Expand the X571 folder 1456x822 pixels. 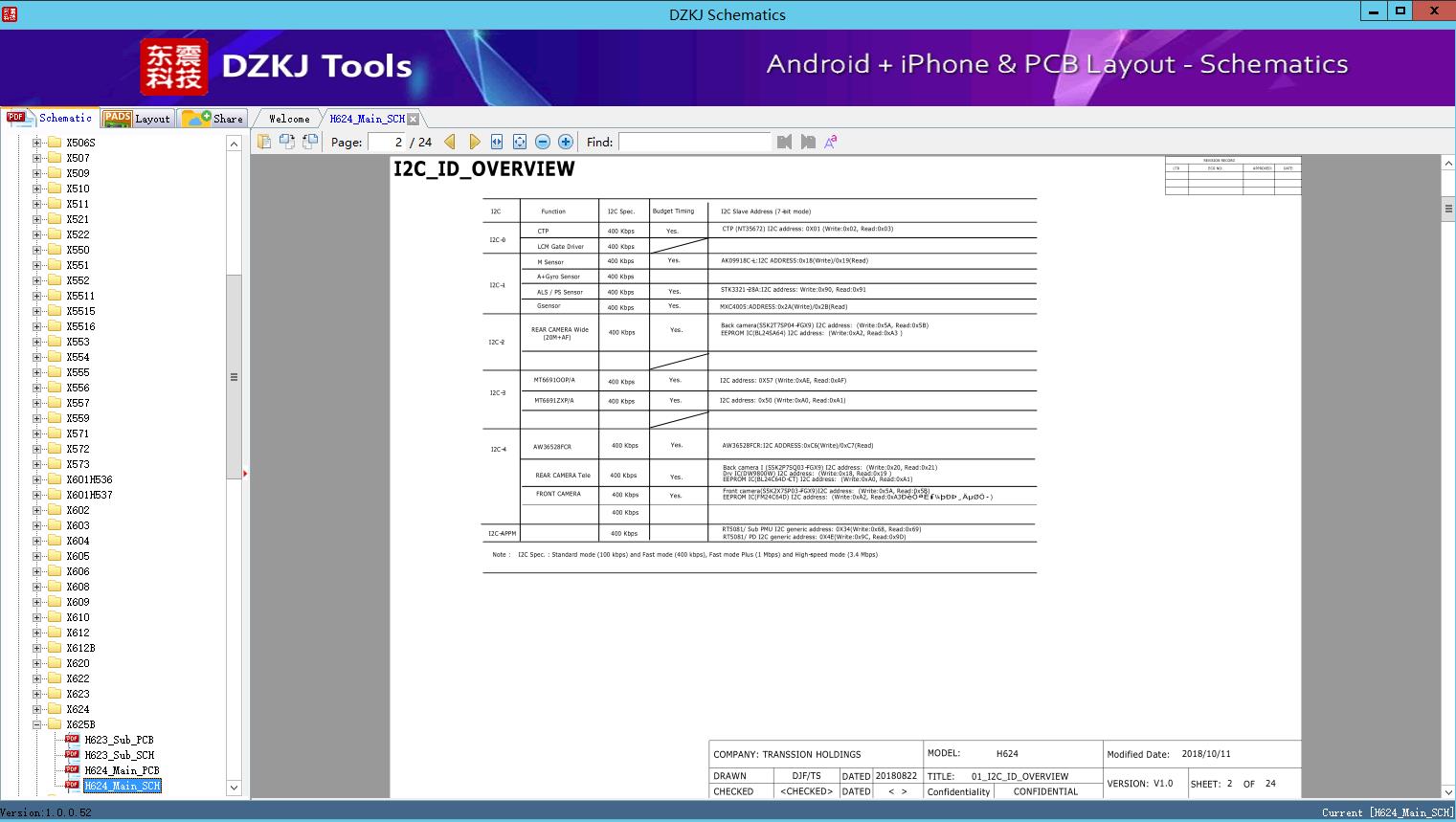click(x=36, y=433)
